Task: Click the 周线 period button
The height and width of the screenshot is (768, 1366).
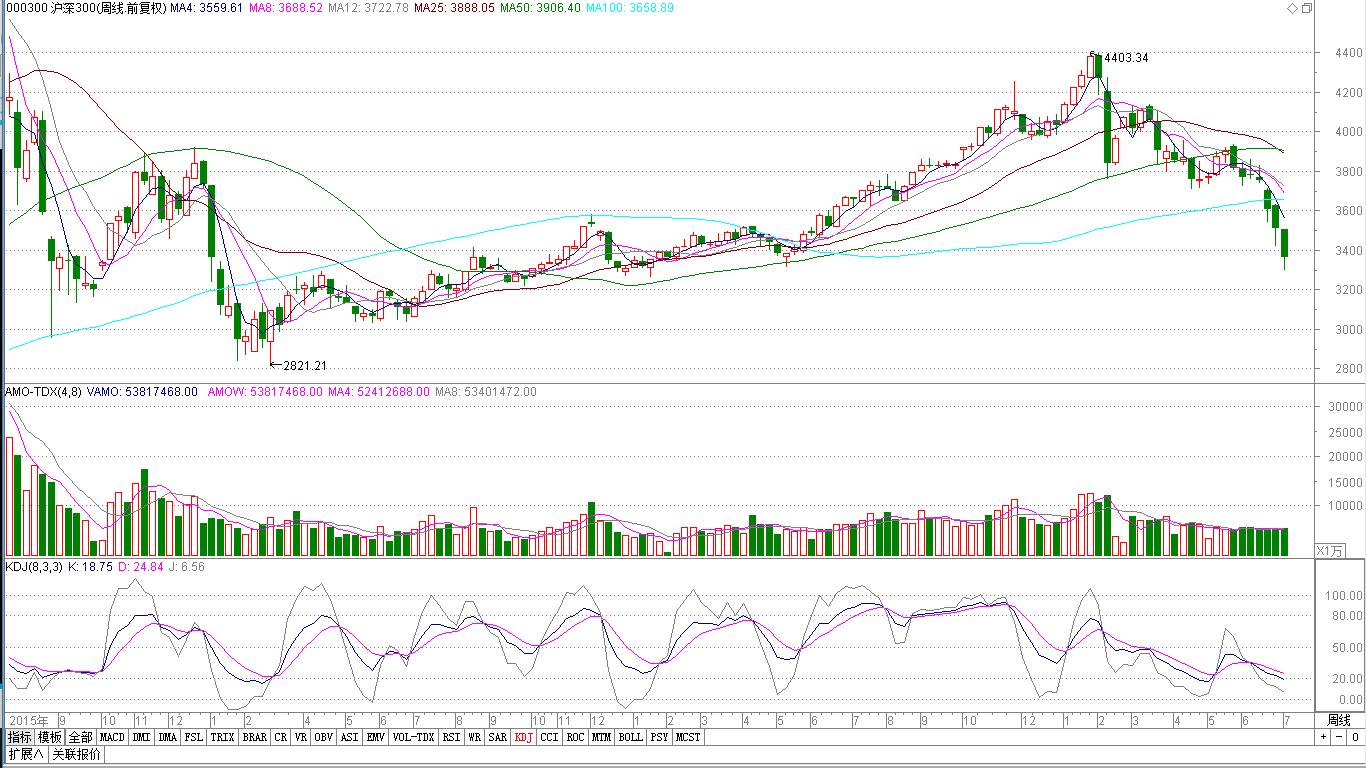Action: coord(1339,720)
